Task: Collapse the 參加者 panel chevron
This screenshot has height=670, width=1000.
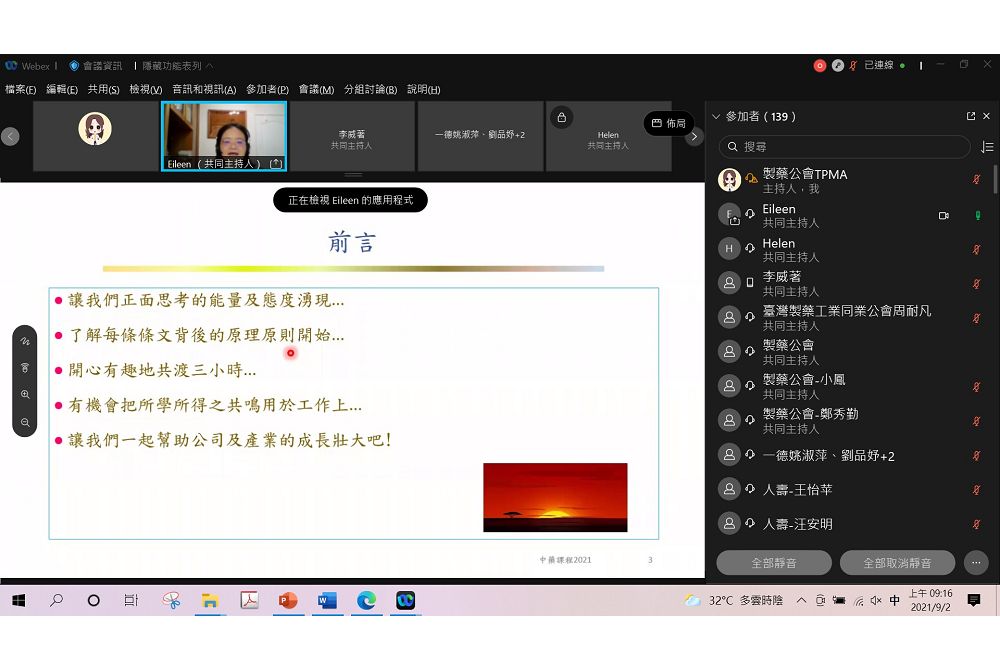Action: [x=715, y=116]
